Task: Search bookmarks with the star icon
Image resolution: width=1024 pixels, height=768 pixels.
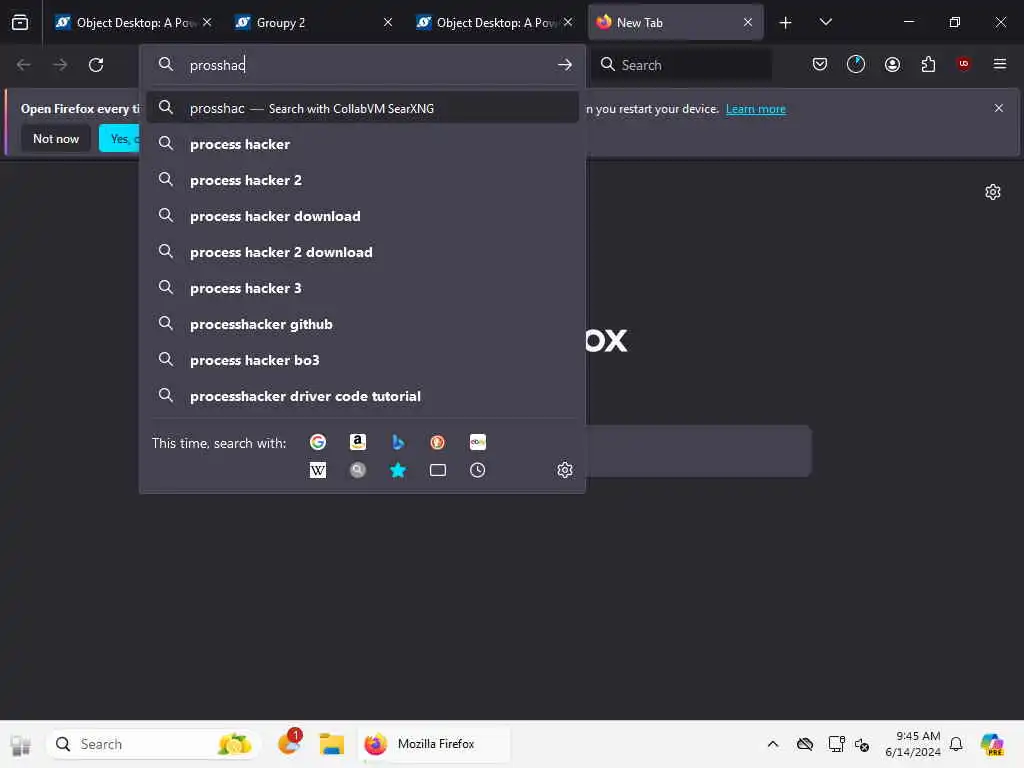Action: click(398, 470)
